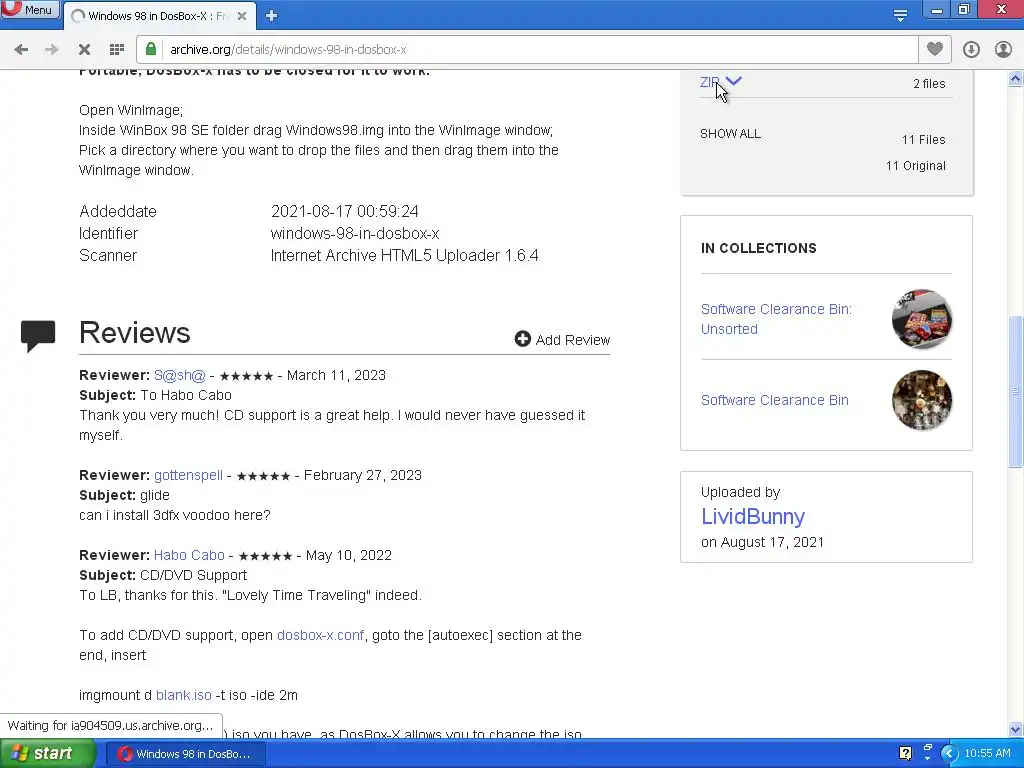Open reviewer Habo Cabo profile
This screenshot has width=1024, height=768.
[189, 556]
